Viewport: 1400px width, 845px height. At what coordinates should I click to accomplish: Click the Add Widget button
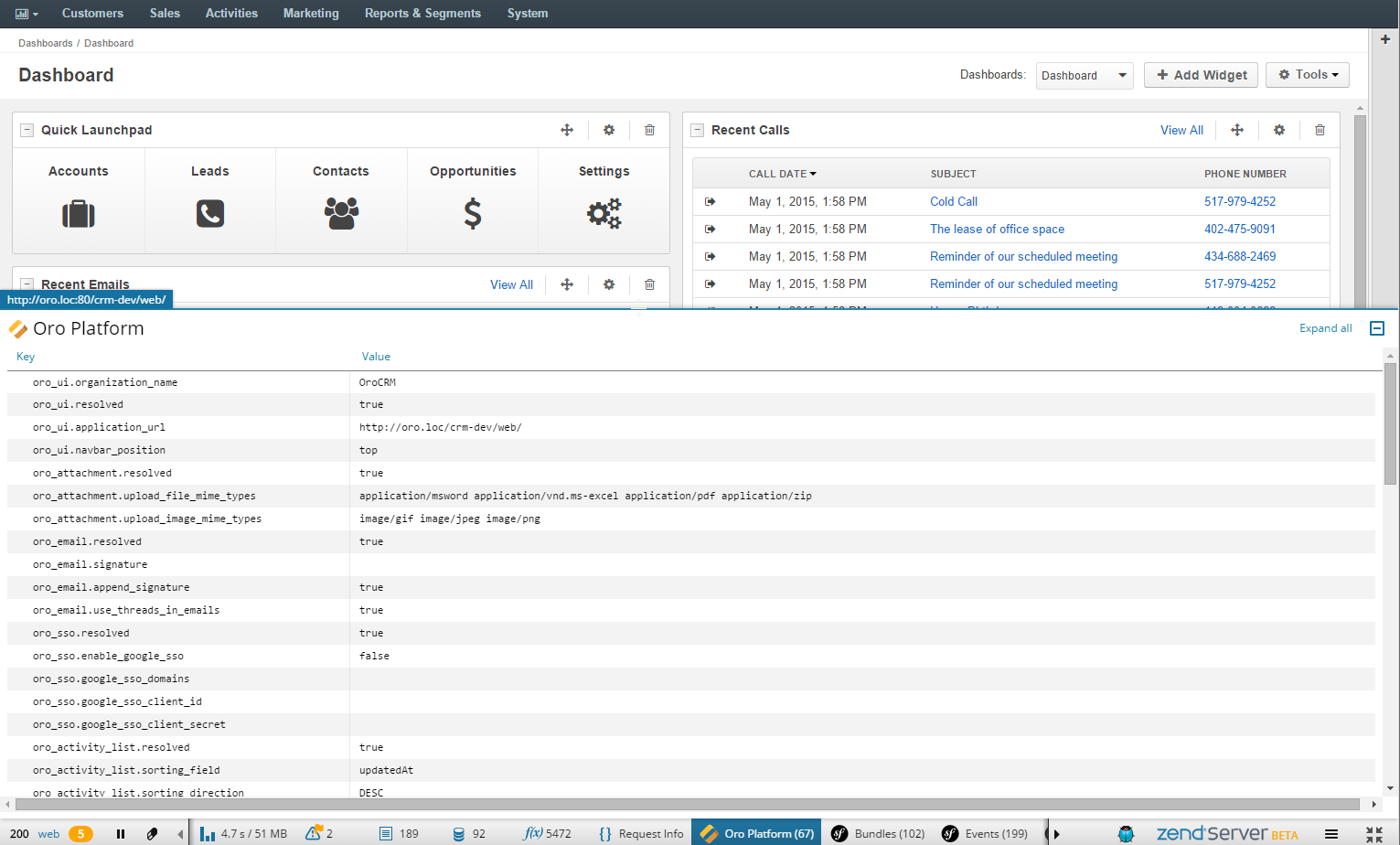pyautogui.click(x=1202, y=75)
